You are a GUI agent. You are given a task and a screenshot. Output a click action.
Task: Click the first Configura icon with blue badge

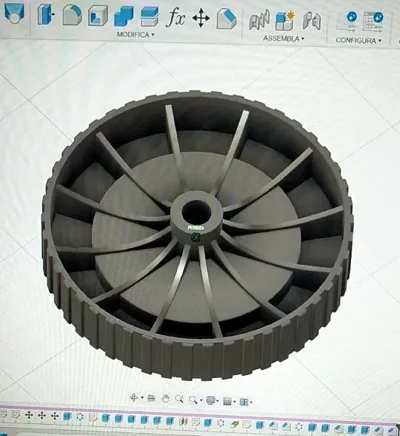point(347,22)
